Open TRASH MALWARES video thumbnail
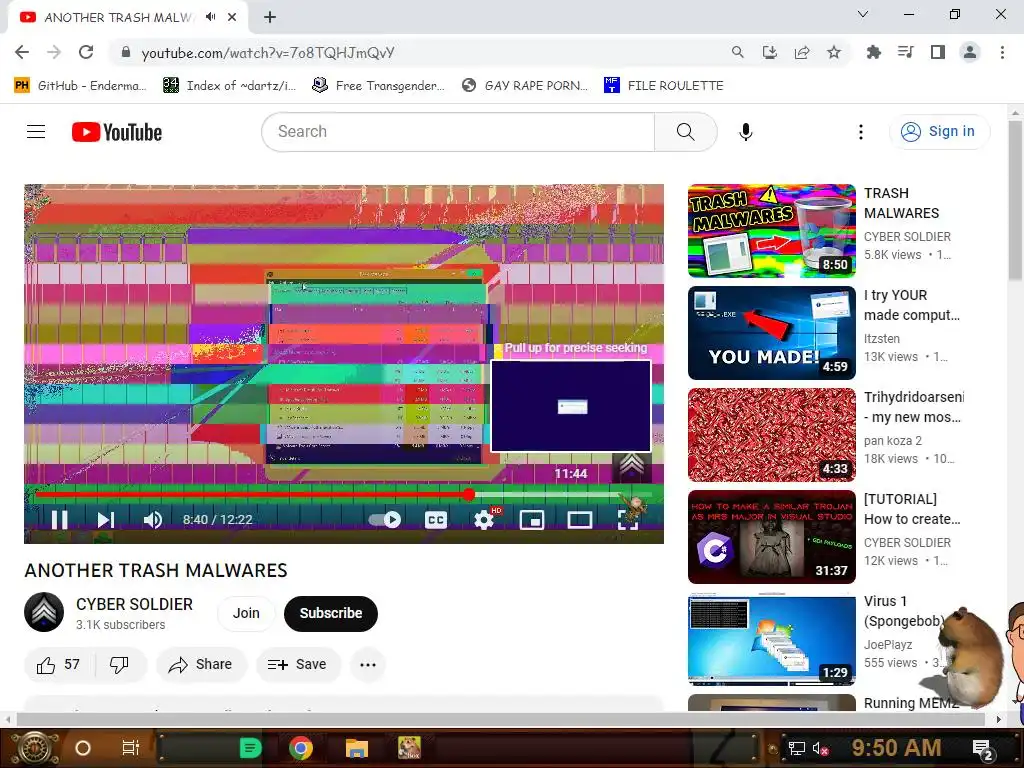 (x=771, y=231)
